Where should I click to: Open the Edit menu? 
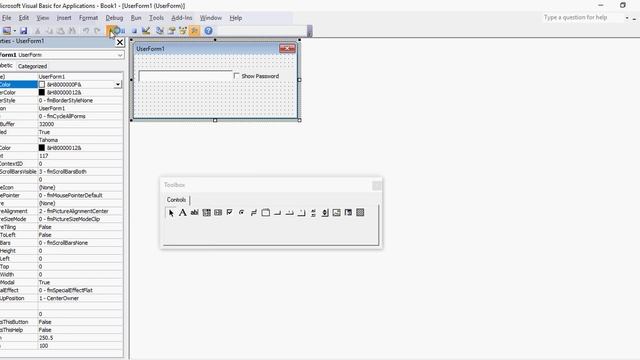coord(24,18)
